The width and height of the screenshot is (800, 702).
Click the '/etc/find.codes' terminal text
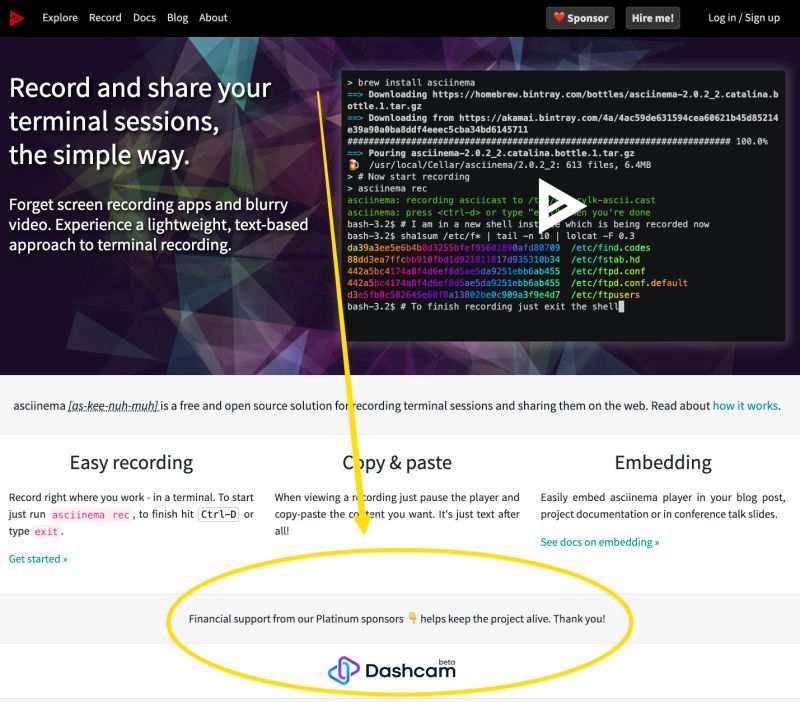tap(611, 248)
